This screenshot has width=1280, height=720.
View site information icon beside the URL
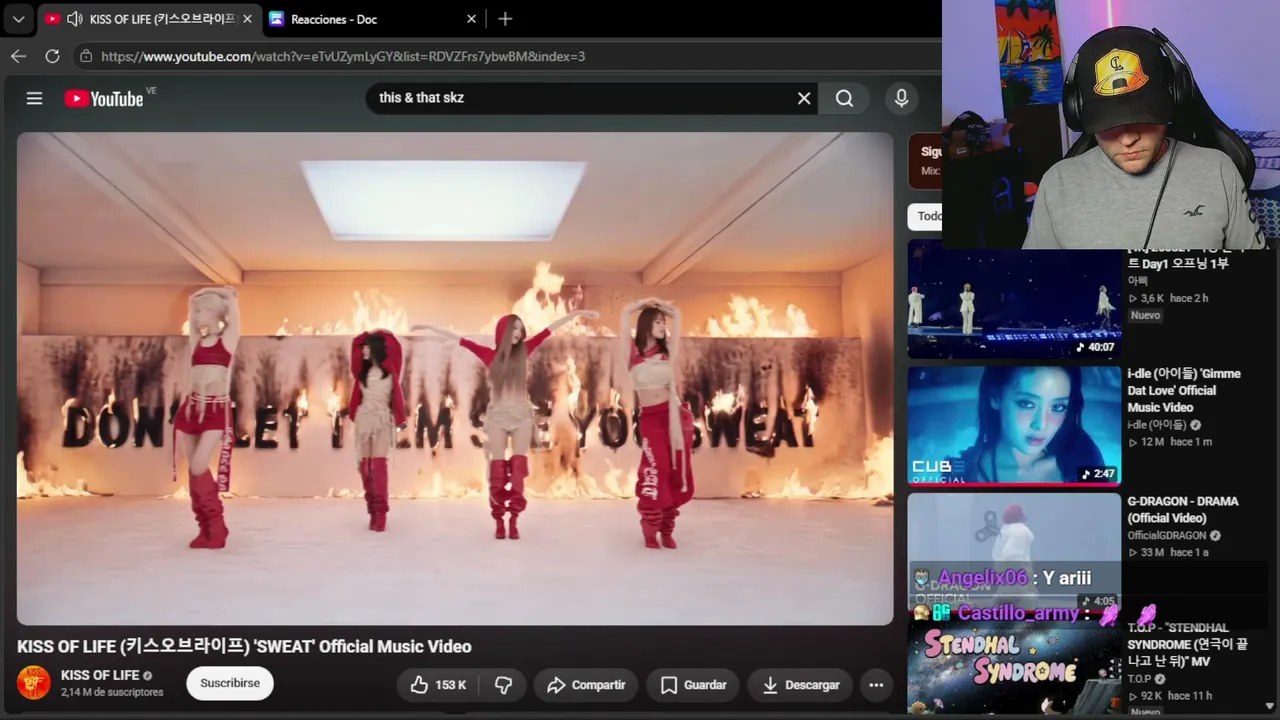pyautogui.click(x=86, y=56)
